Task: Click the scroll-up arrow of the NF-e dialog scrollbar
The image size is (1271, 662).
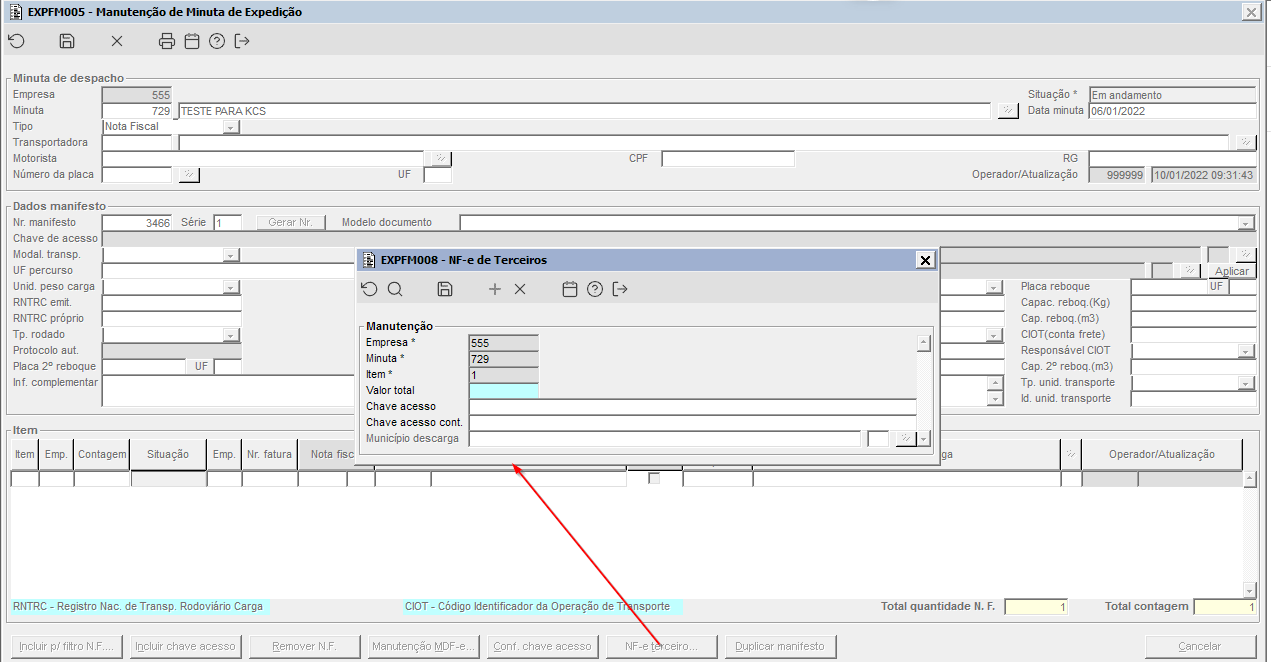Action: (924, 344)
